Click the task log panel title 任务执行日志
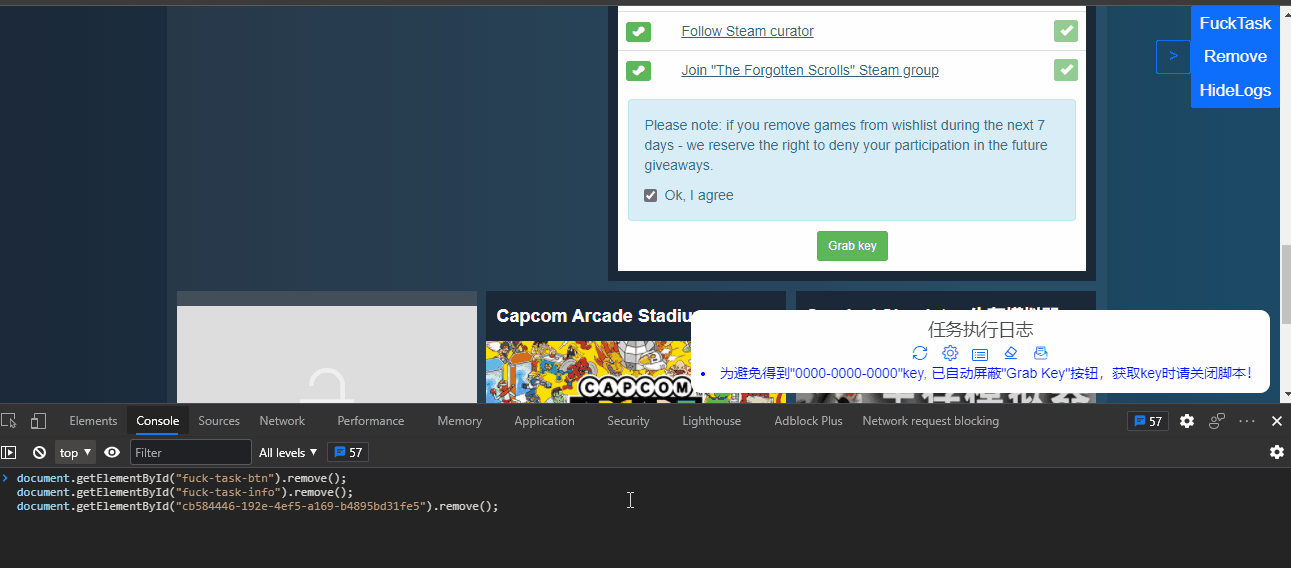The image size is (1291, 568). [x=980, y=329]
